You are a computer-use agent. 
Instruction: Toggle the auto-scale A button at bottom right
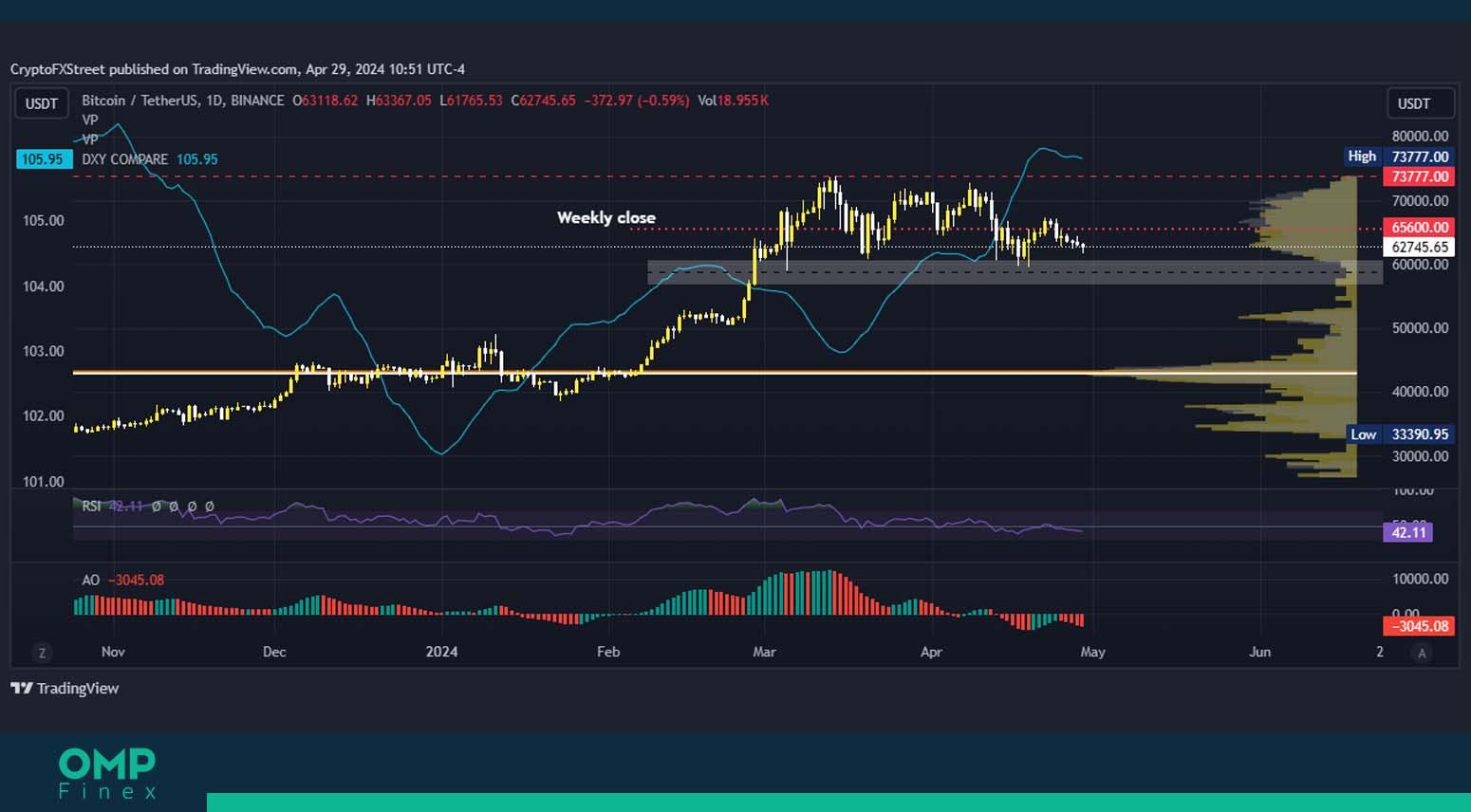(1421, 653)
